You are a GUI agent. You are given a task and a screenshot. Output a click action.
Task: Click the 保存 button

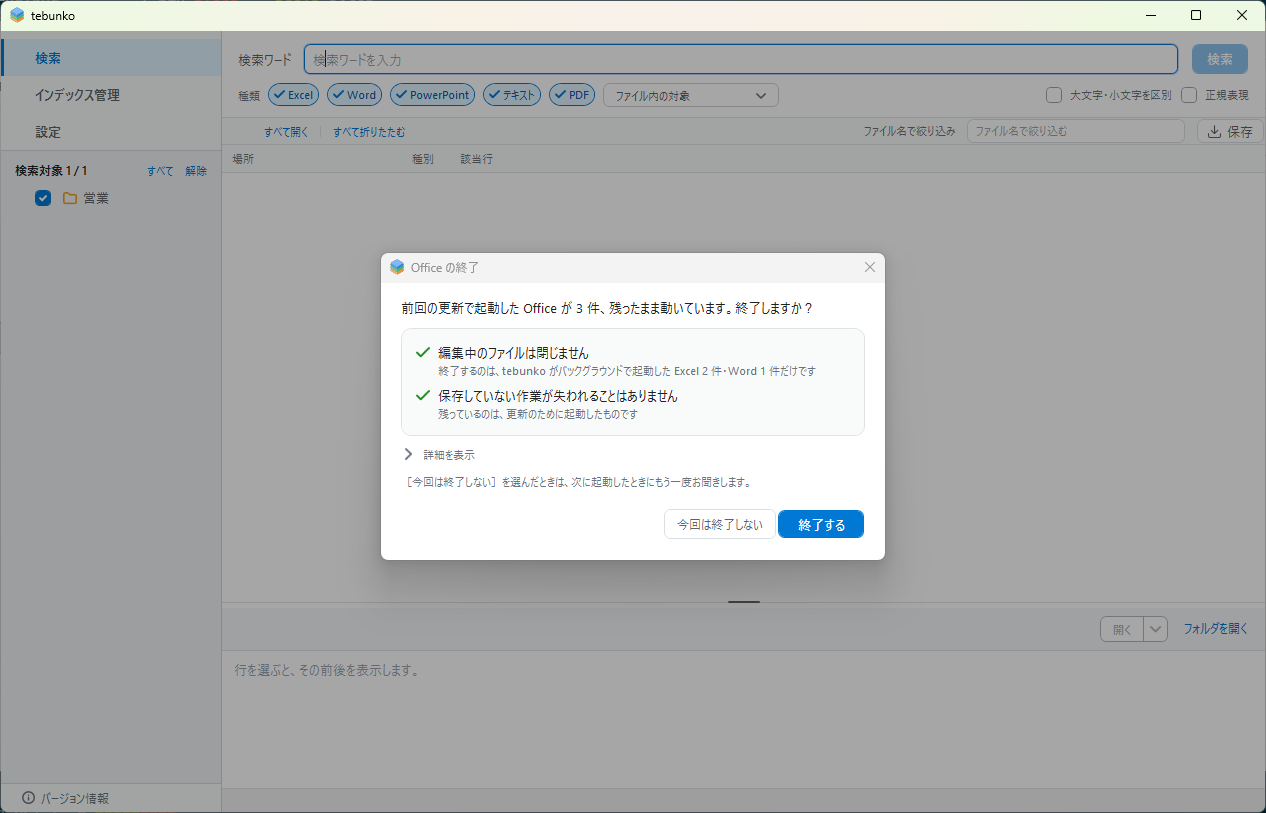tap(1229, 131)
